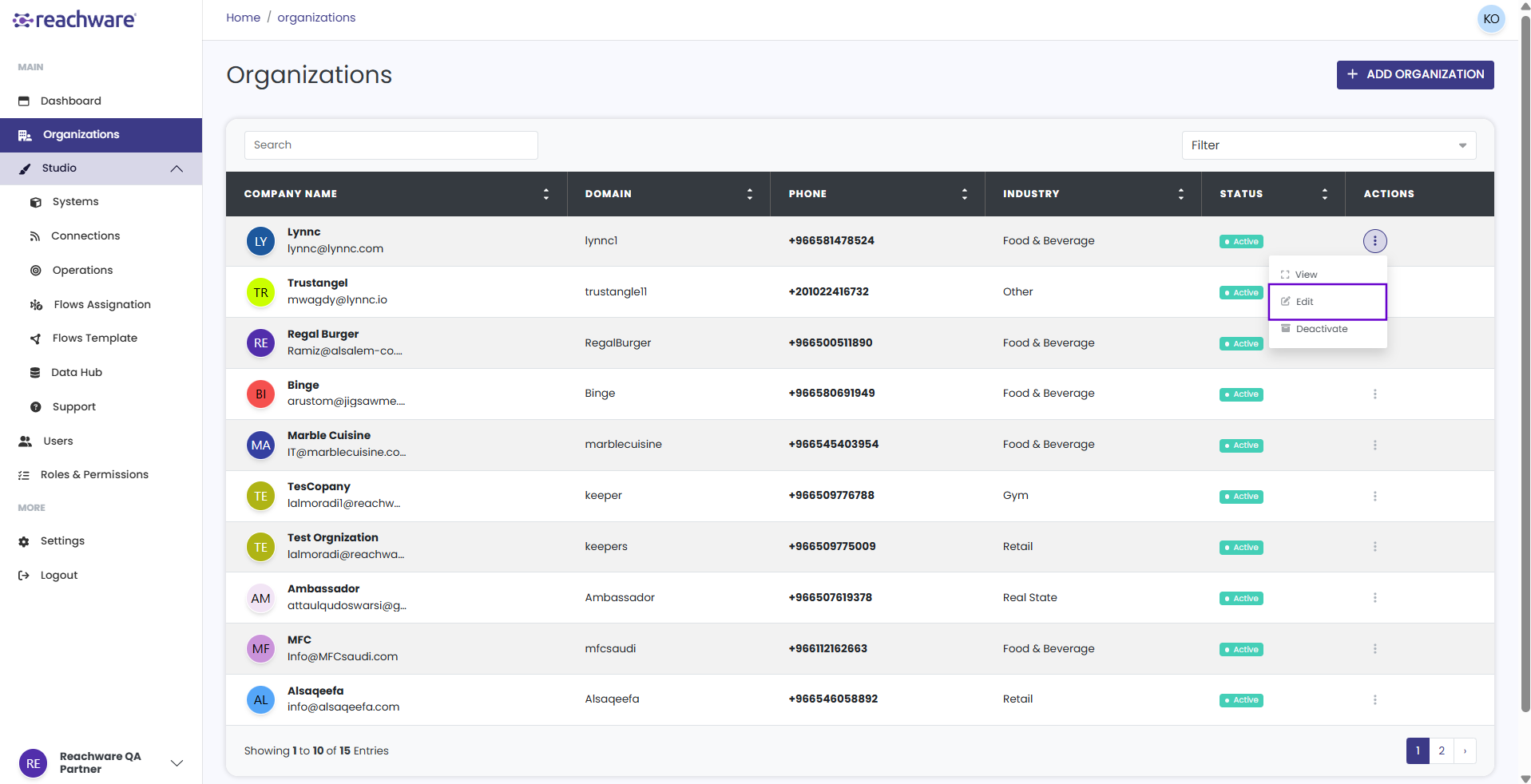Click the Systems cube icon

coord(35,203)
